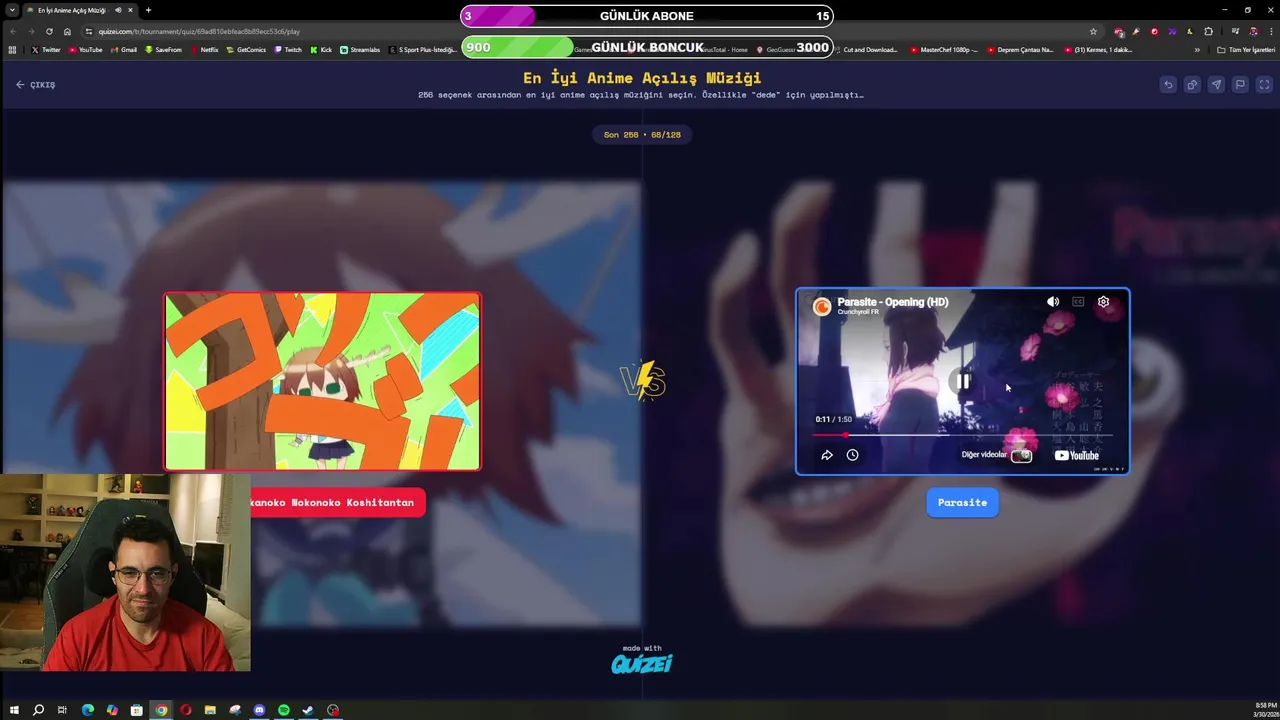Screen dimensions: 1280x720
Task: Reload the page with refresh icon
Action: pyautogui.click(x=49, y=31)
